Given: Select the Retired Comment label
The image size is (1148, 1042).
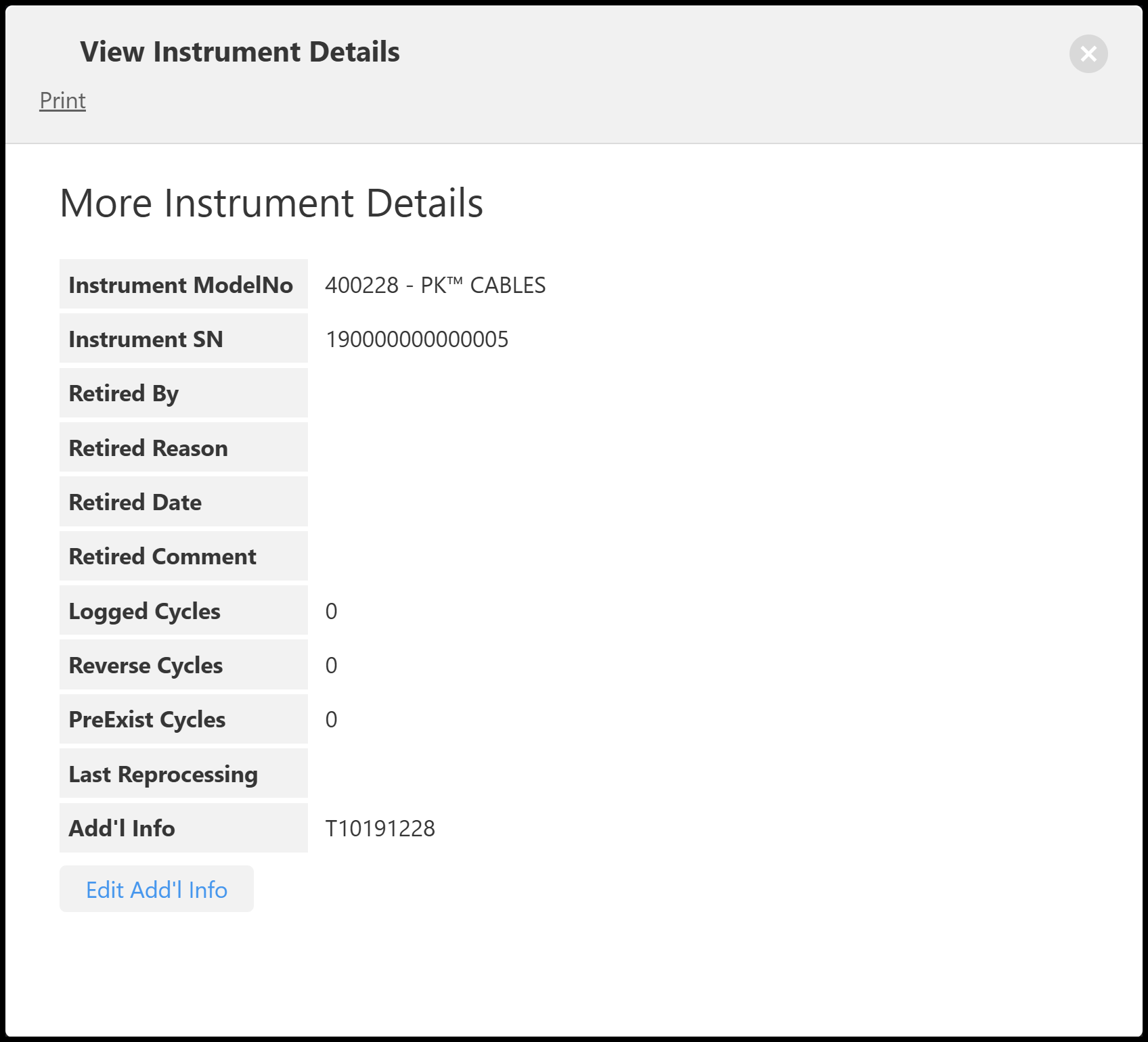Looking at the screenshot, I should [162, 556].
